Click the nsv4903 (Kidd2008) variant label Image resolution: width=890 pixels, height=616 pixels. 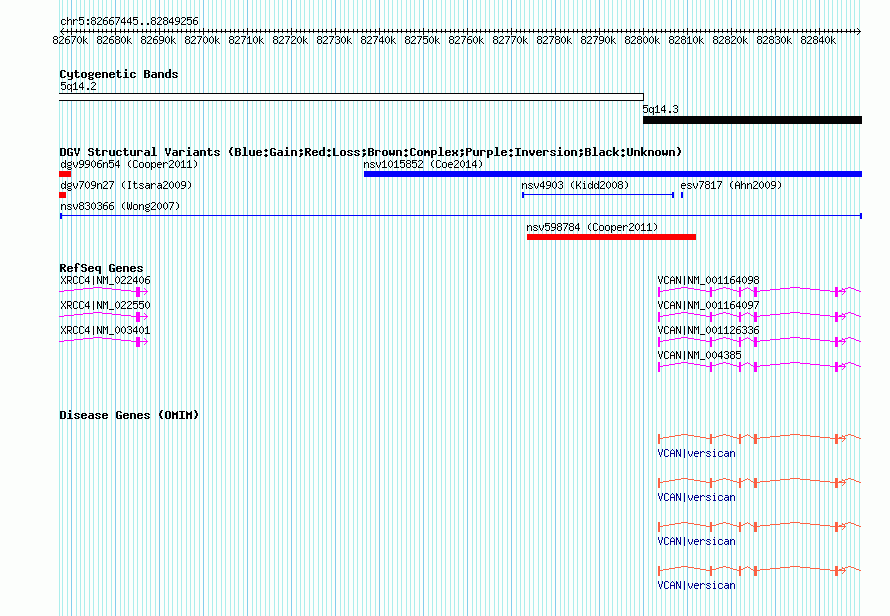[x=575, y=185]
